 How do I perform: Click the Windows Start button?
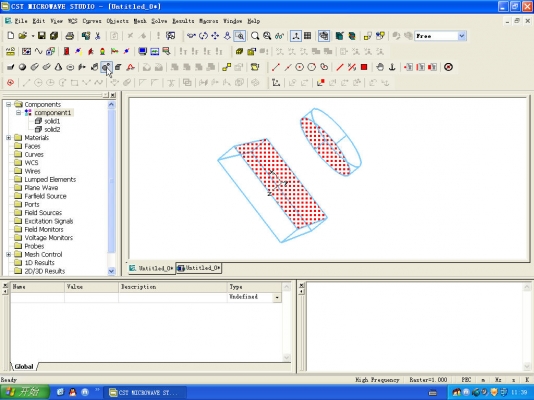25,393
